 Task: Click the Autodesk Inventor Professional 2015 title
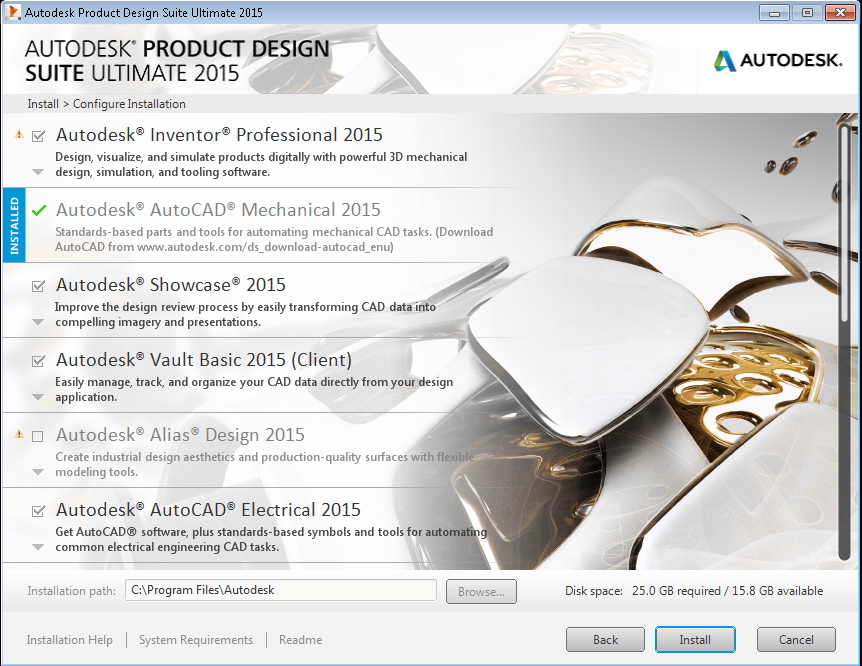coord(219,135)
